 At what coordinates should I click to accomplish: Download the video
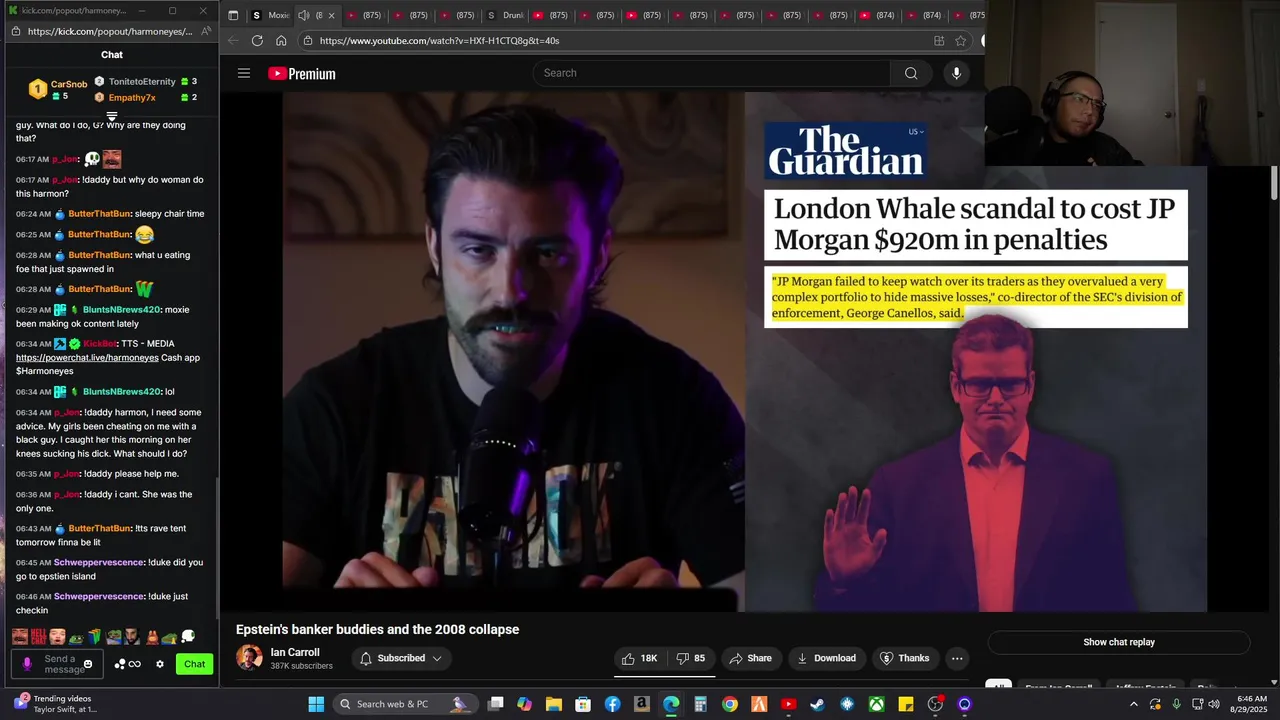(x=827, y=658)
